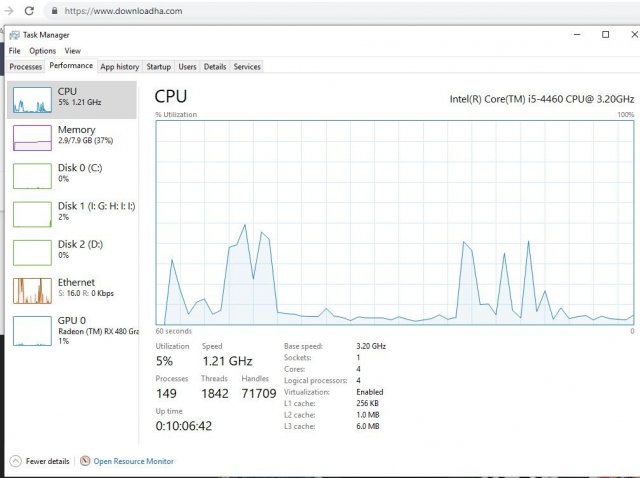Select Disk 0 (C:) graph thumbnail

click(x=32, y=175)
